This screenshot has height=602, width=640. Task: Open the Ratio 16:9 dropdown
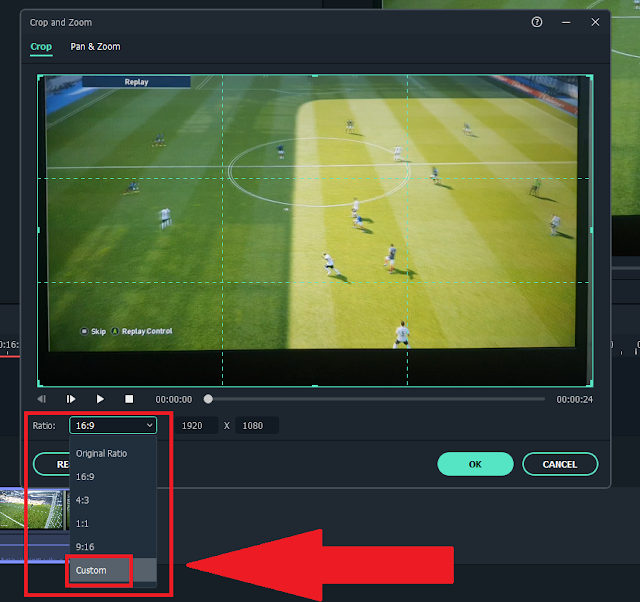click(113, 425)
